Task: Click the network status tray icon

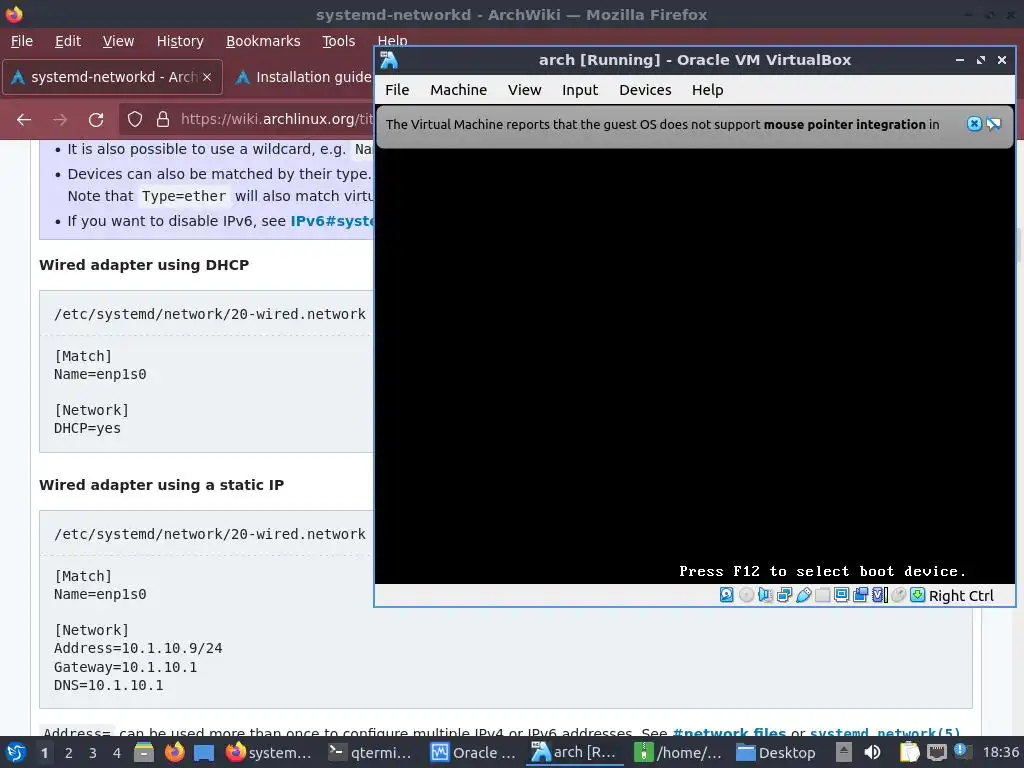Action: point(936,753)
